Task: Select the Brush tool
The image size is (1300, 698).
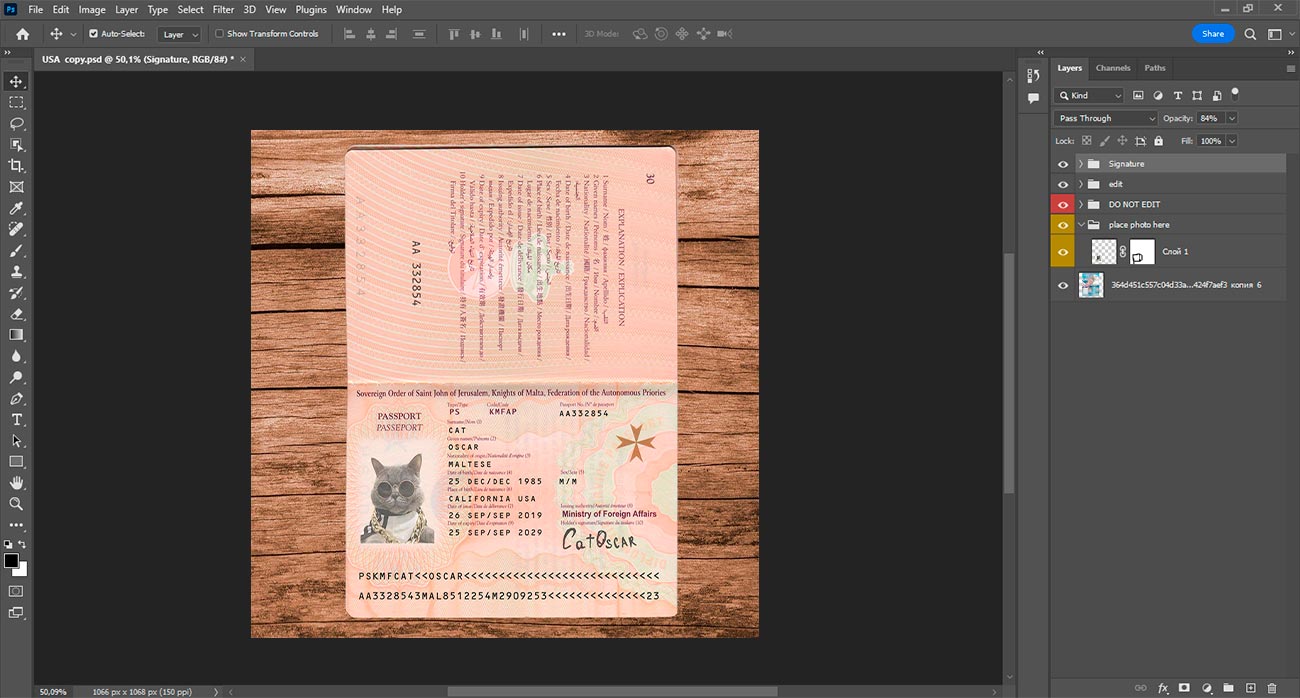Action: pyautogui.click(x=16, y=250)
